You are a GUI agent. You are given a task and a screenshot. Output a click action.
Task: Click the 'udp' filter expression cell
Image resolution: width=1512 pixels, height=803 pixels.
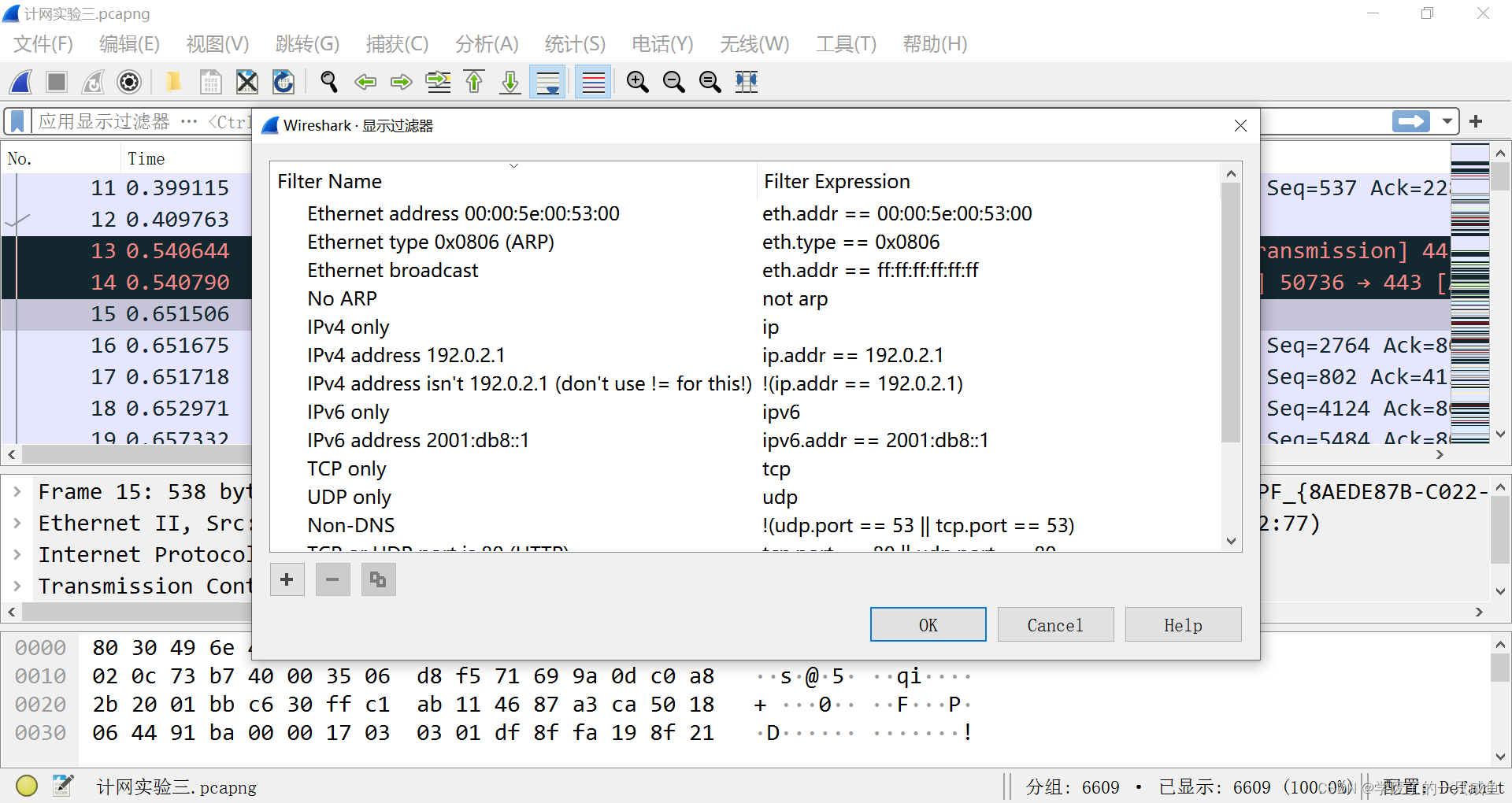pos(780,498)
